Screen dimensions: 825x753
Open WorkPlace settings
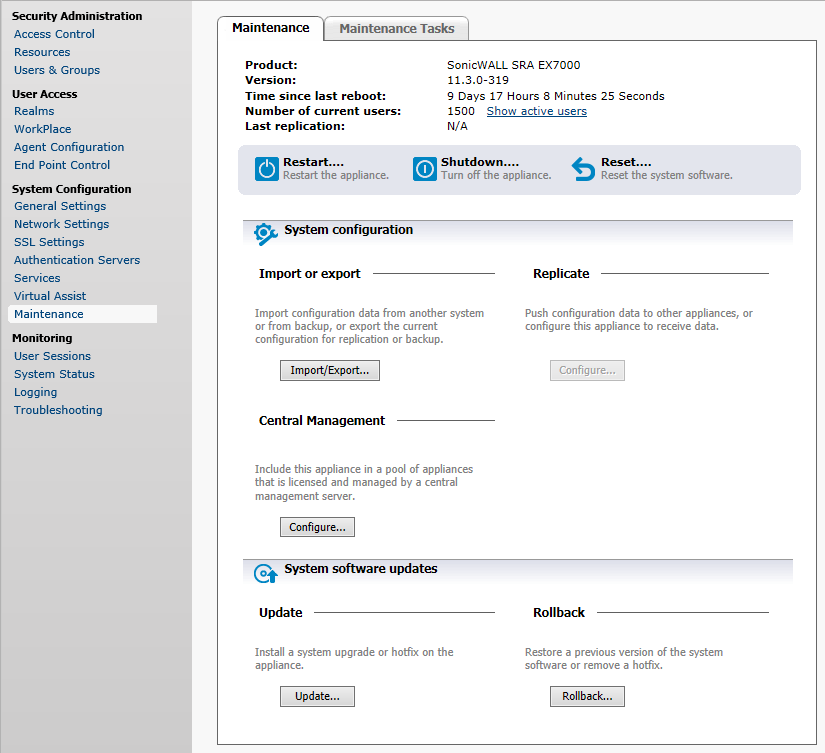(x=43, y=129)
